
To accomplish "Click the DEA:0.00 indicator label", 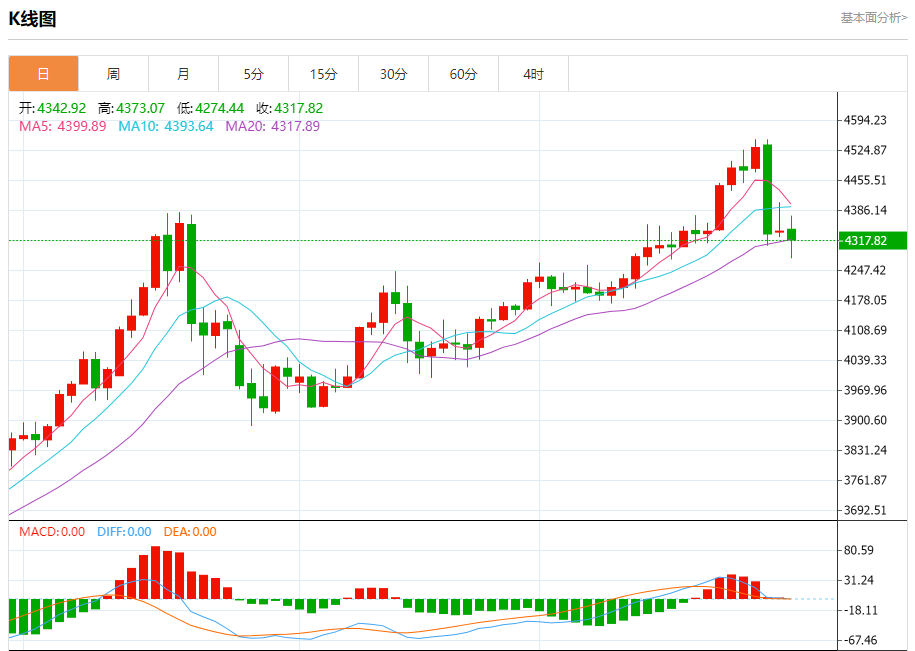I will click(188, 532).
